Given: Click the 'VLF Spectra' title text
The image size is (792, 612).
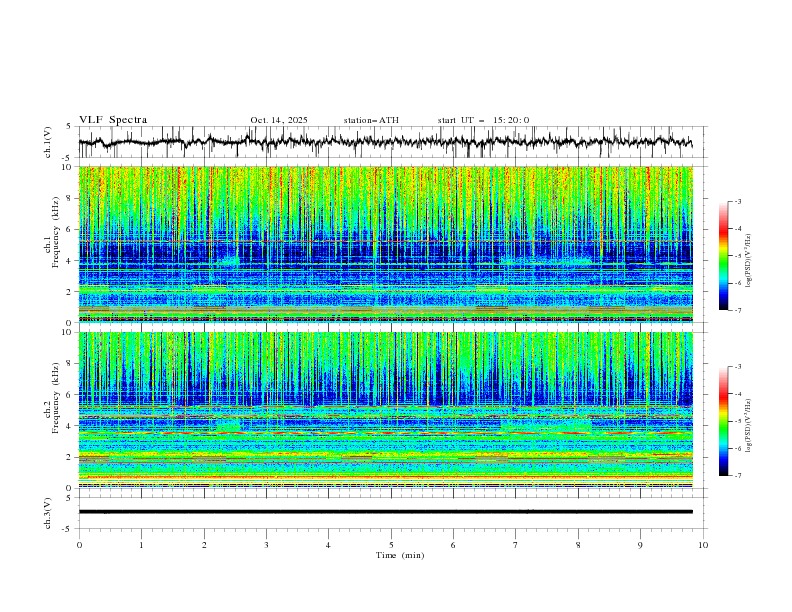Looking at the screenshot, I should [x=113, y=120].
